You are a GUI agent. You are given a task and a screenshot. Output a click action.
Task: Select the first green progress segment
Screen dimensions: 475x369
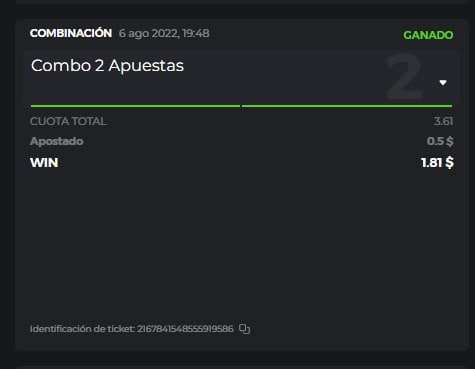pos(135,106)
